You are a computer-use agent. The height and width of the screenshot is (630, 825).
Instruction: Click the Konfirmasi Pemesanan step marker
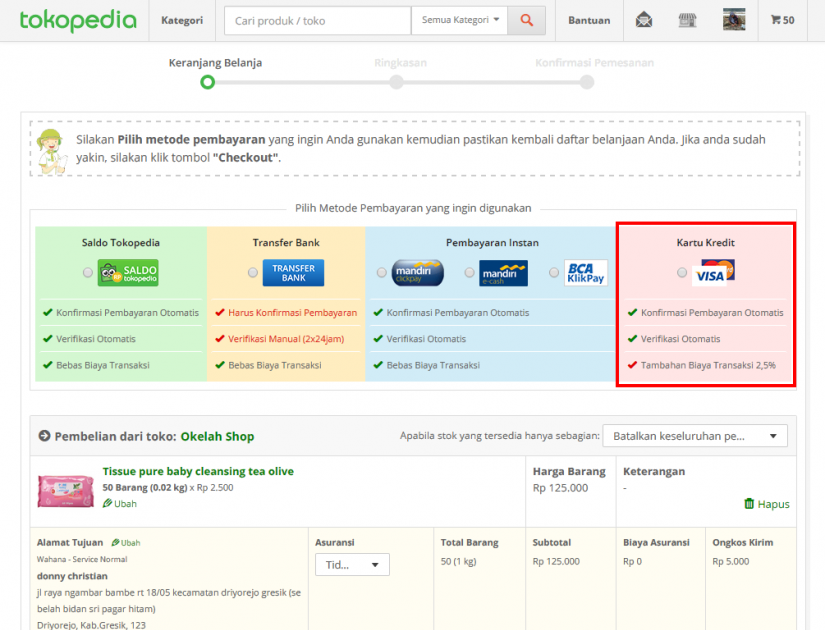click(x=587, y=82)
